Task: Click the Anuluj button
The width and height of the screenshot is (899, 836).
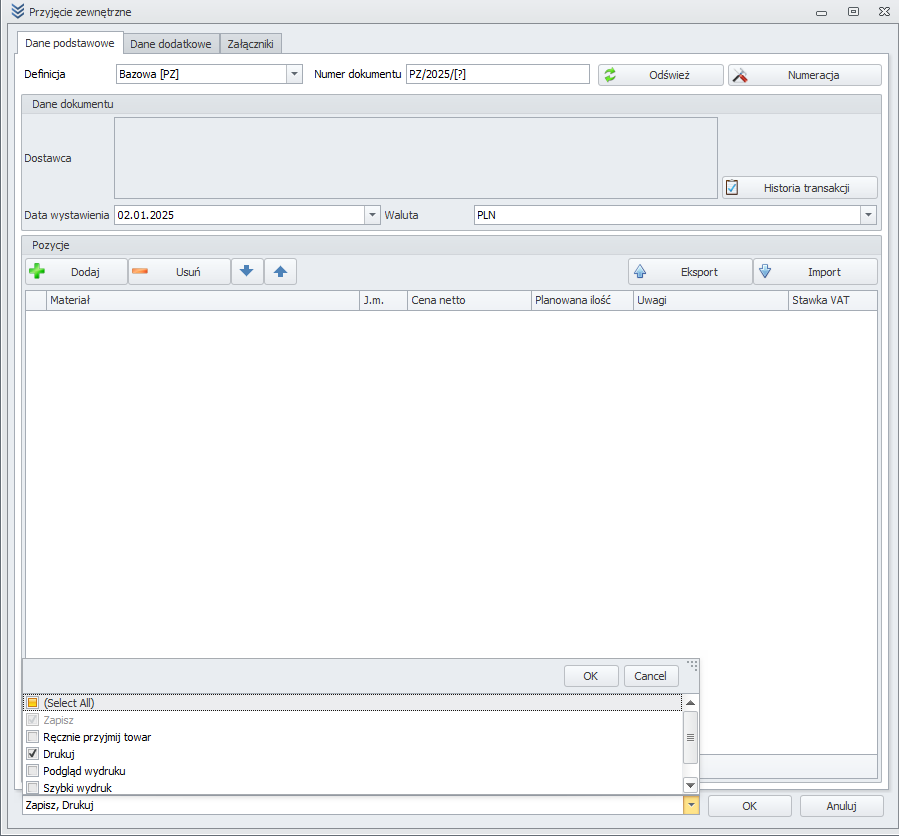Action: coord(841,806)
